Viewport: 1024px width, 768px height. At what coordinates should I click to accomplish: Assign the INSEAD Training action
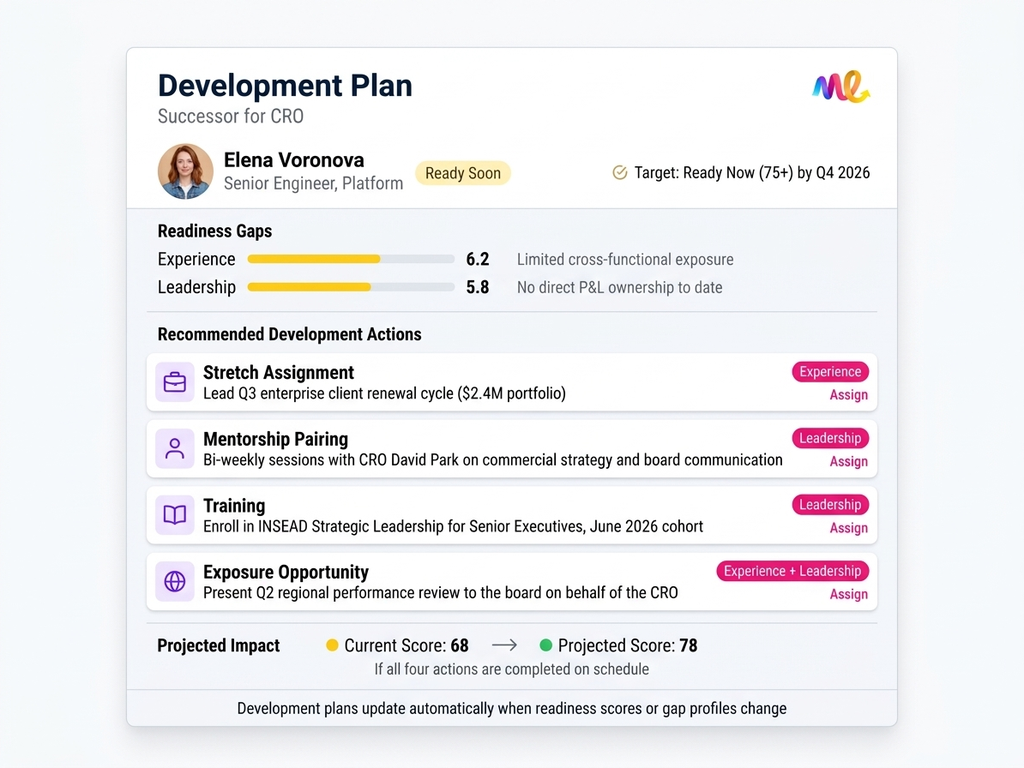coord(848,528)
